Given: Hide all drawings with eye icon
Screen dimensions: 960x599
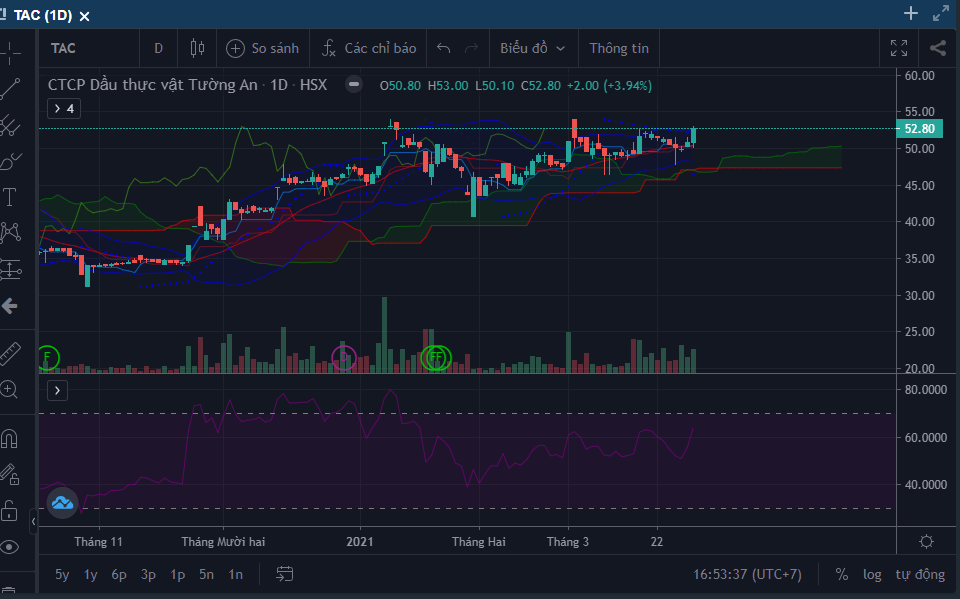Looking at the screenshot, I should [10, 546].
